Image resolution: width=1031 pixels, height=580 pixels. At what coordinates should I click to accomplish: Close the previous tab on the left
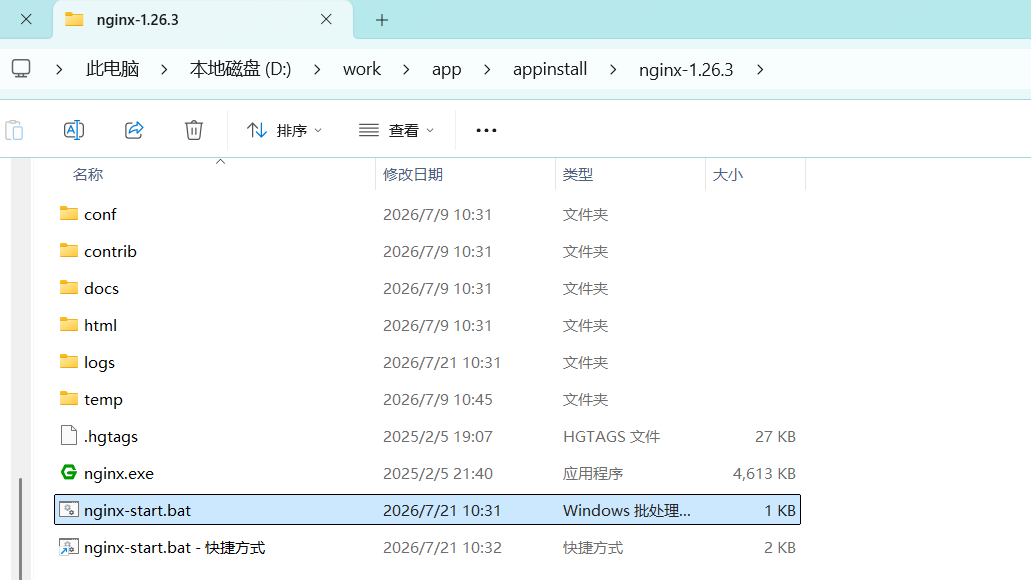(x=26, y=20)
